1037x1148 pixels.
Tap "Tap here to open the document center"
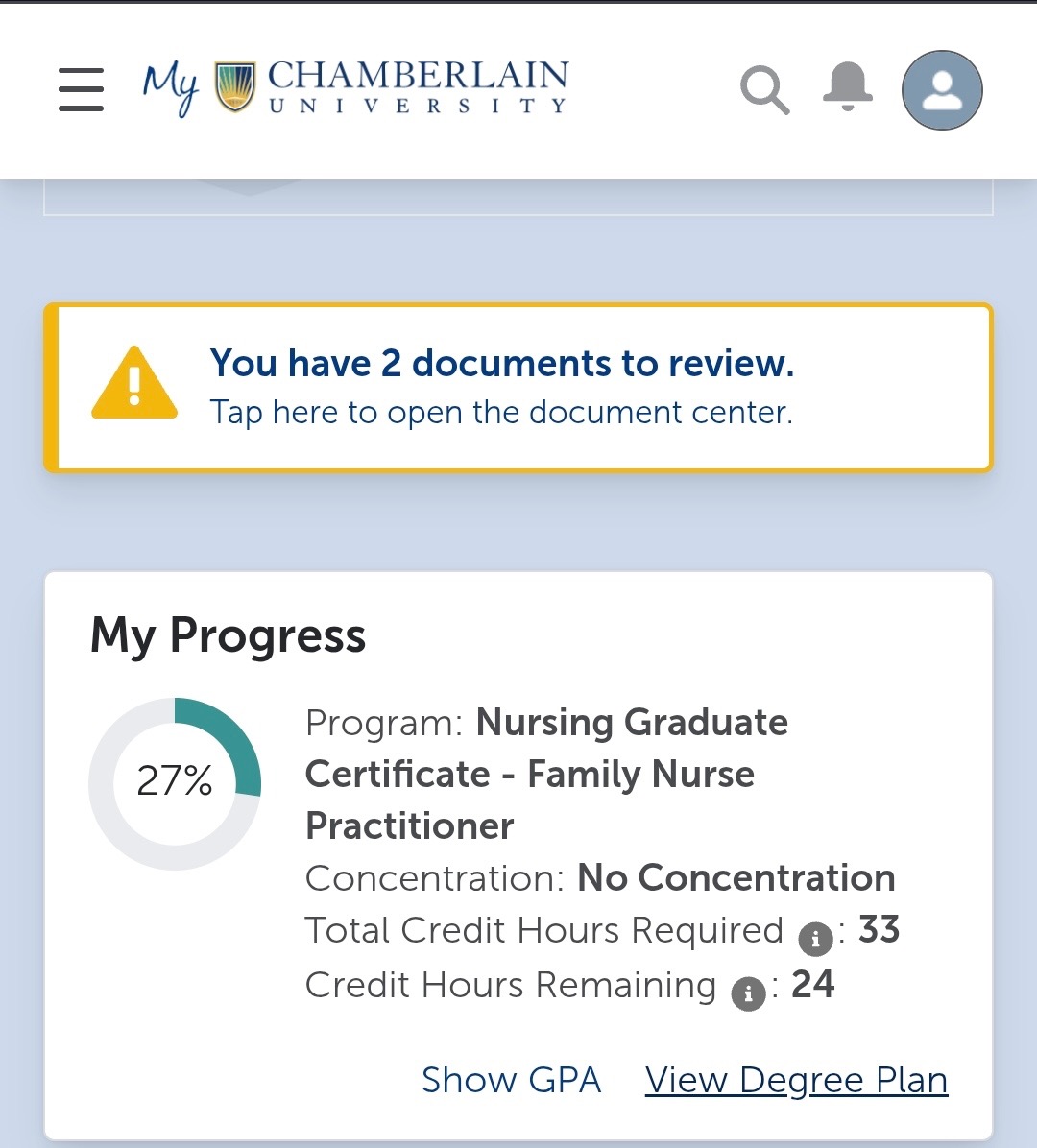(501, 412)
